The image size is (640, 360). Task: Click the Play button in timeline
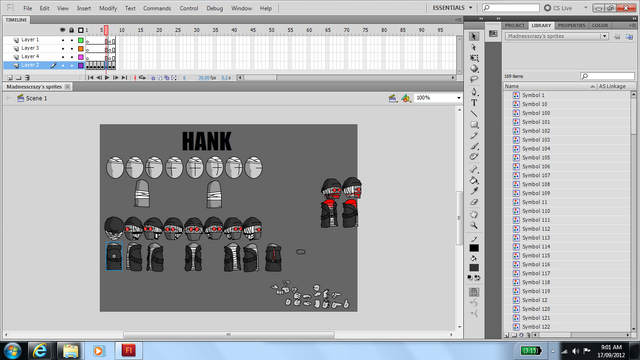tap(107, 78)
